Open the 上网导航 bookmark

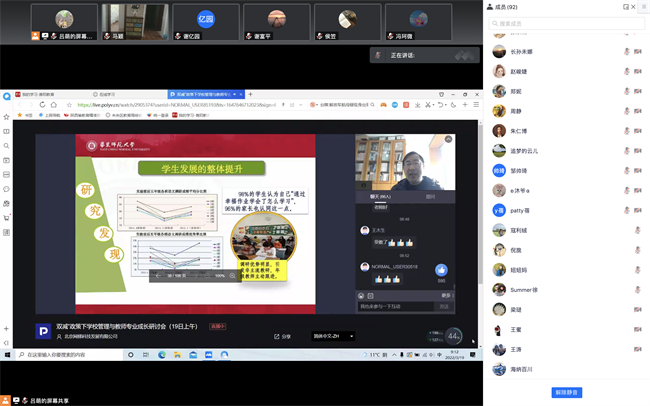pos(49,115)
